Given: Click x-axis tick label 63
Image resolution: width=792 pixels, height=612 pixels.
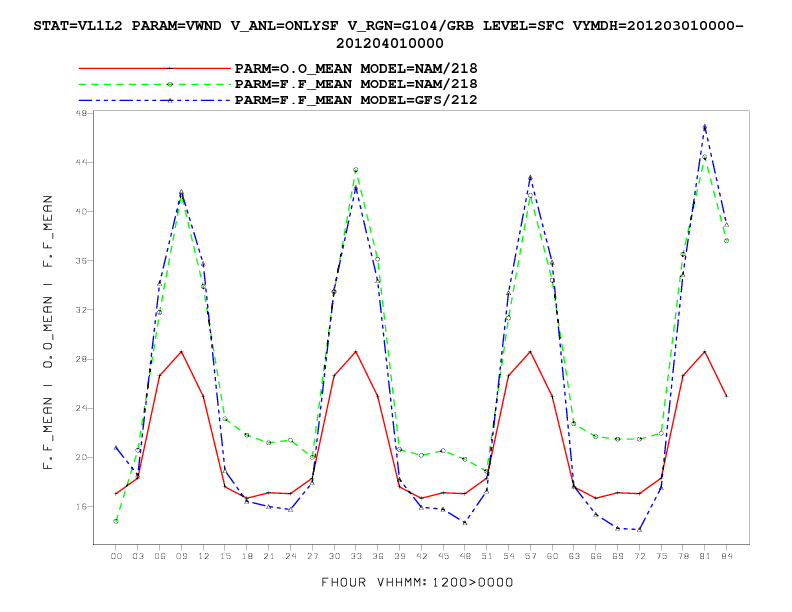Looking at the screenshot, I should (574, 556).
